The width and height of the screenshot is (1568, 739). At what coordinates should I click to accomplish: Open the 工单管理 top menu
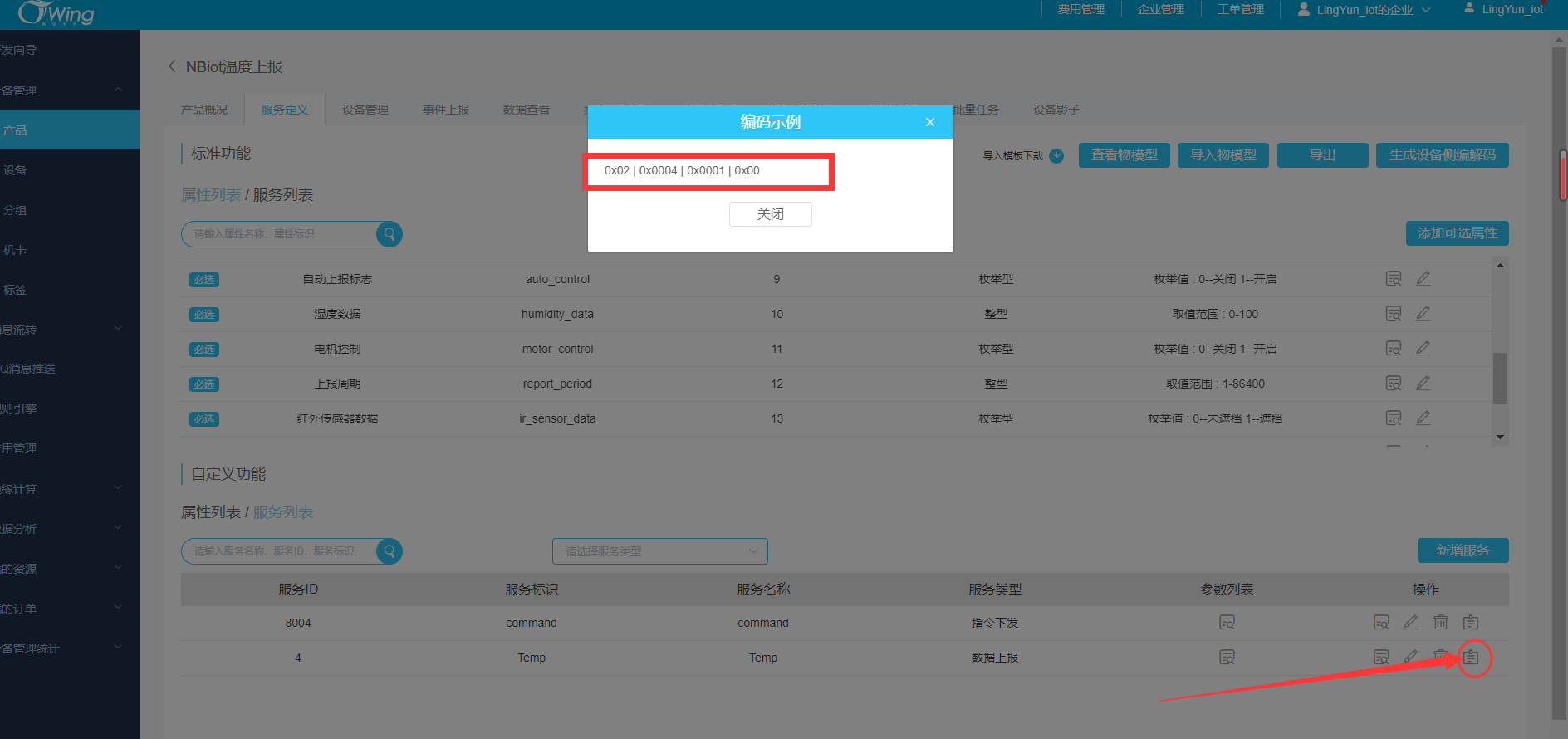1241,10
